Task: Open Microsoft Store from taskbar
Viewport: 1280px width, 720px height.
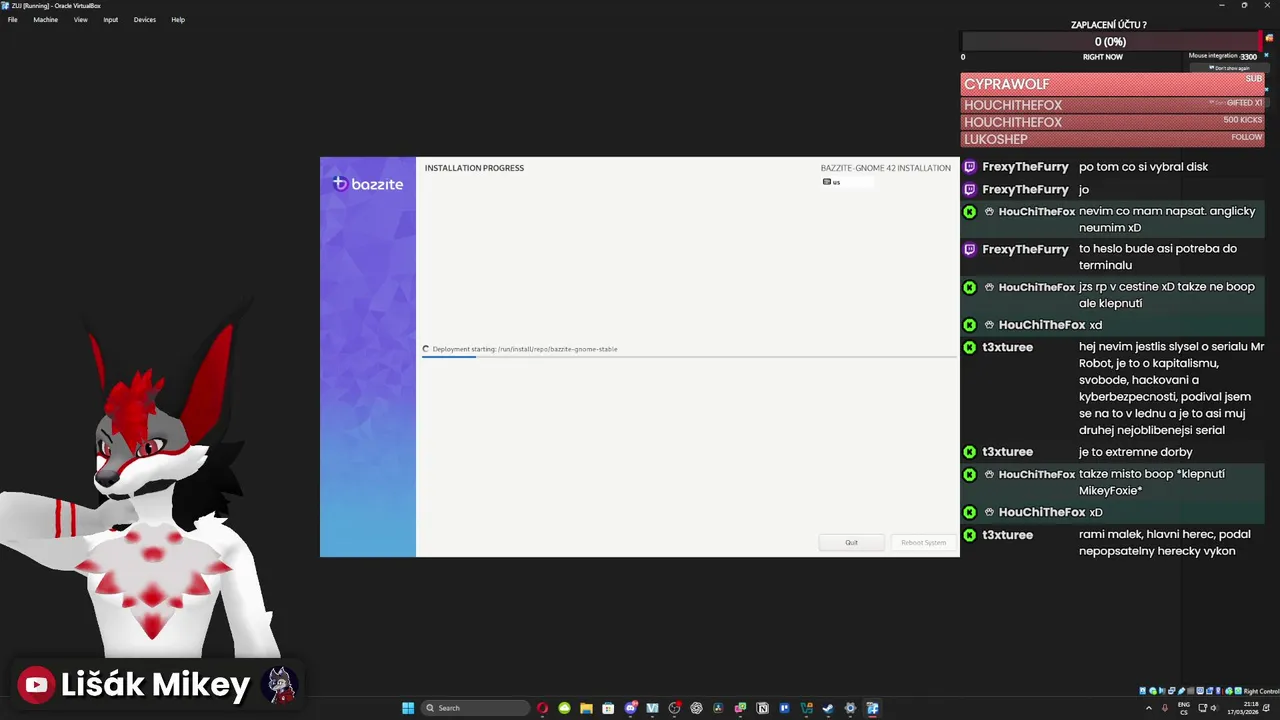Action: coord(608,708)
